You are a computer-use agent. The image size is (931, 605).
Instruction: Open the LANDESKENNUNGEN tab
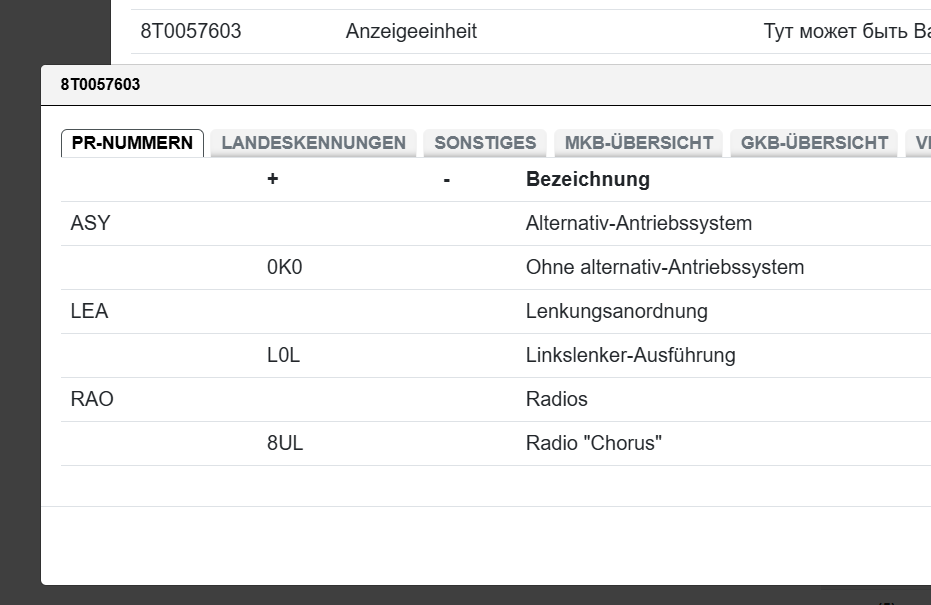pyautogui.click(x=313, y=143)
